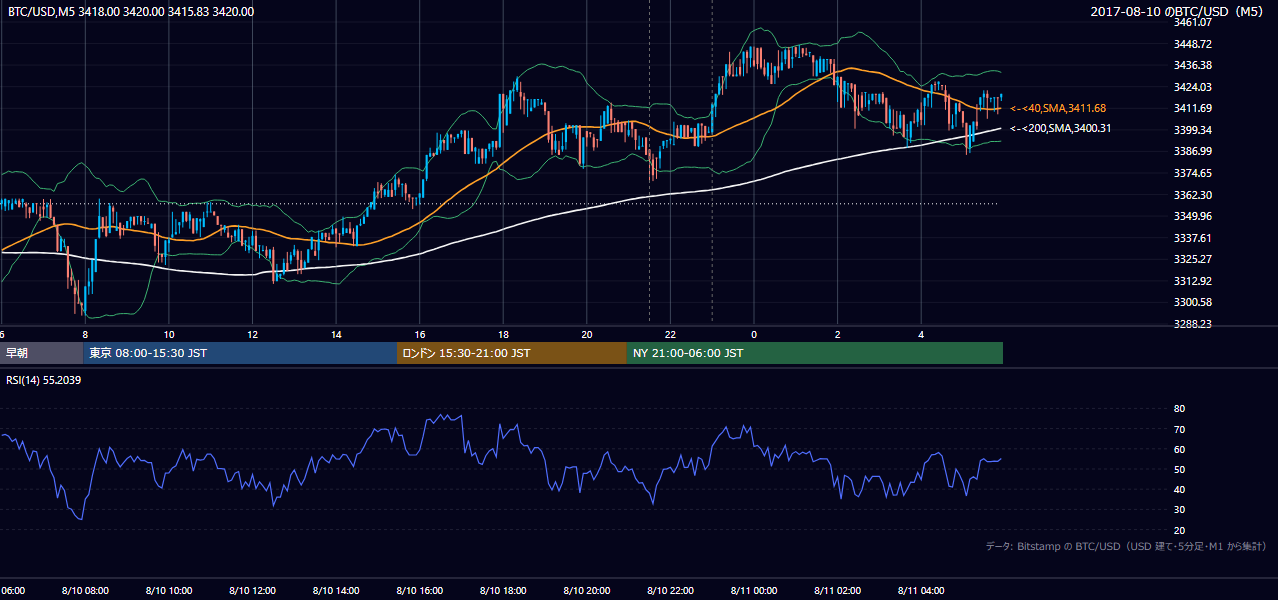The height and width of the screenshot is (600, 1278).
Task: Click the BTC/USD,M5 price header text
Action: [130, 12]
